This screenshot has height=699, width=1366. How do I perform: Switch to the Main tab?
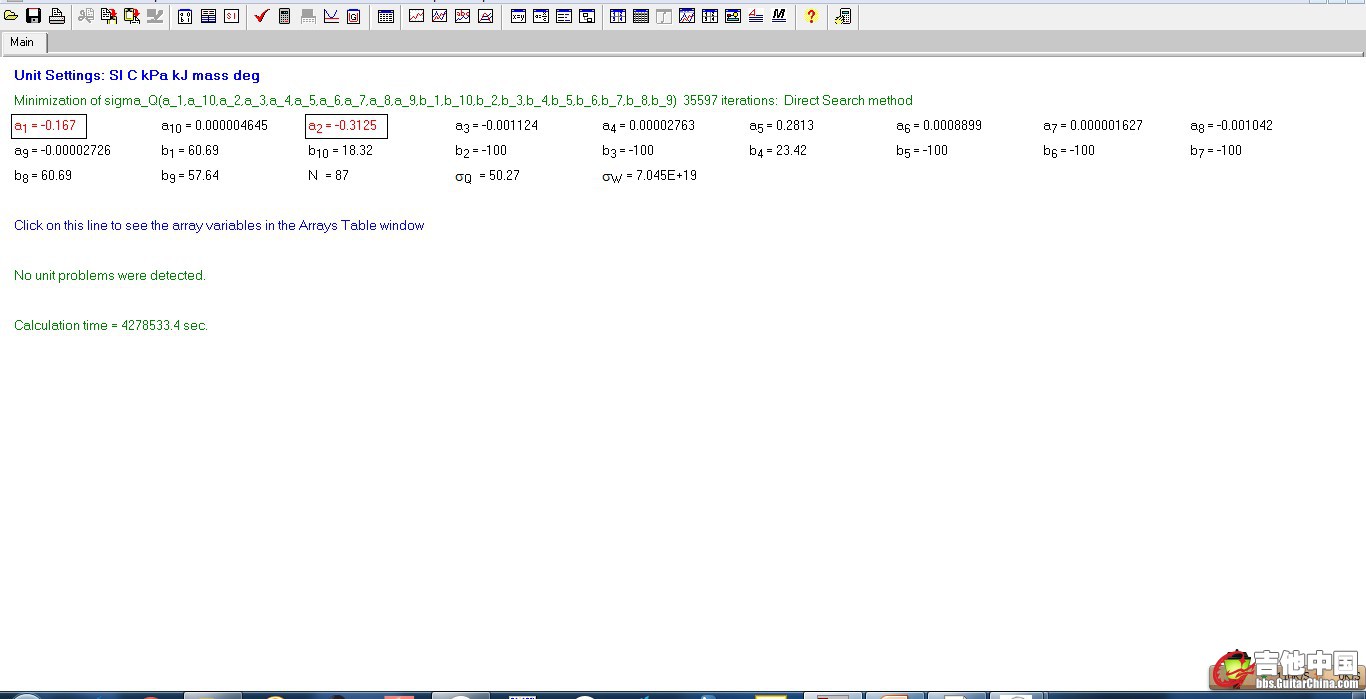pos(22,42)
